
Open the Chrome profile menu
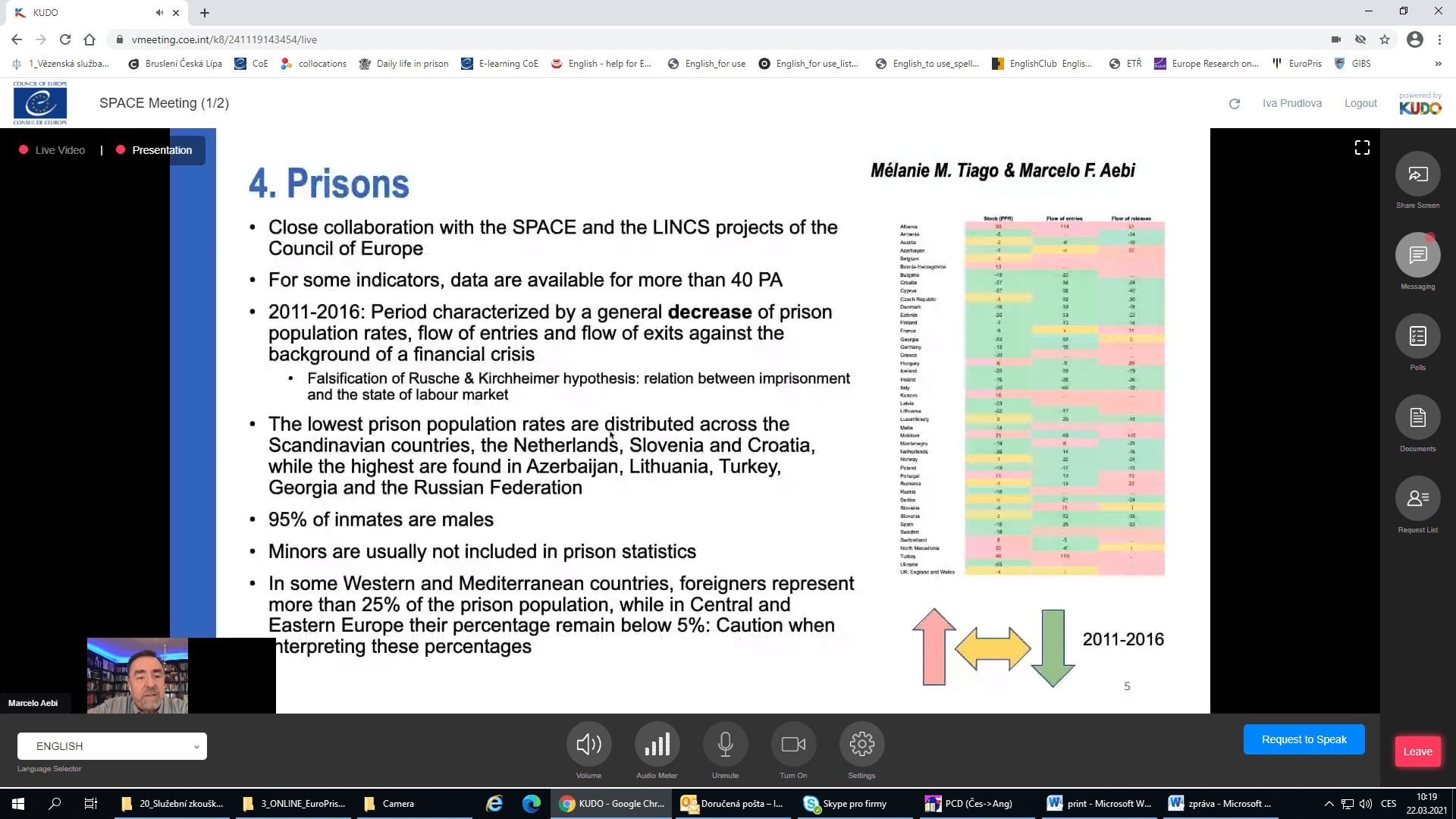[1415, 39]
